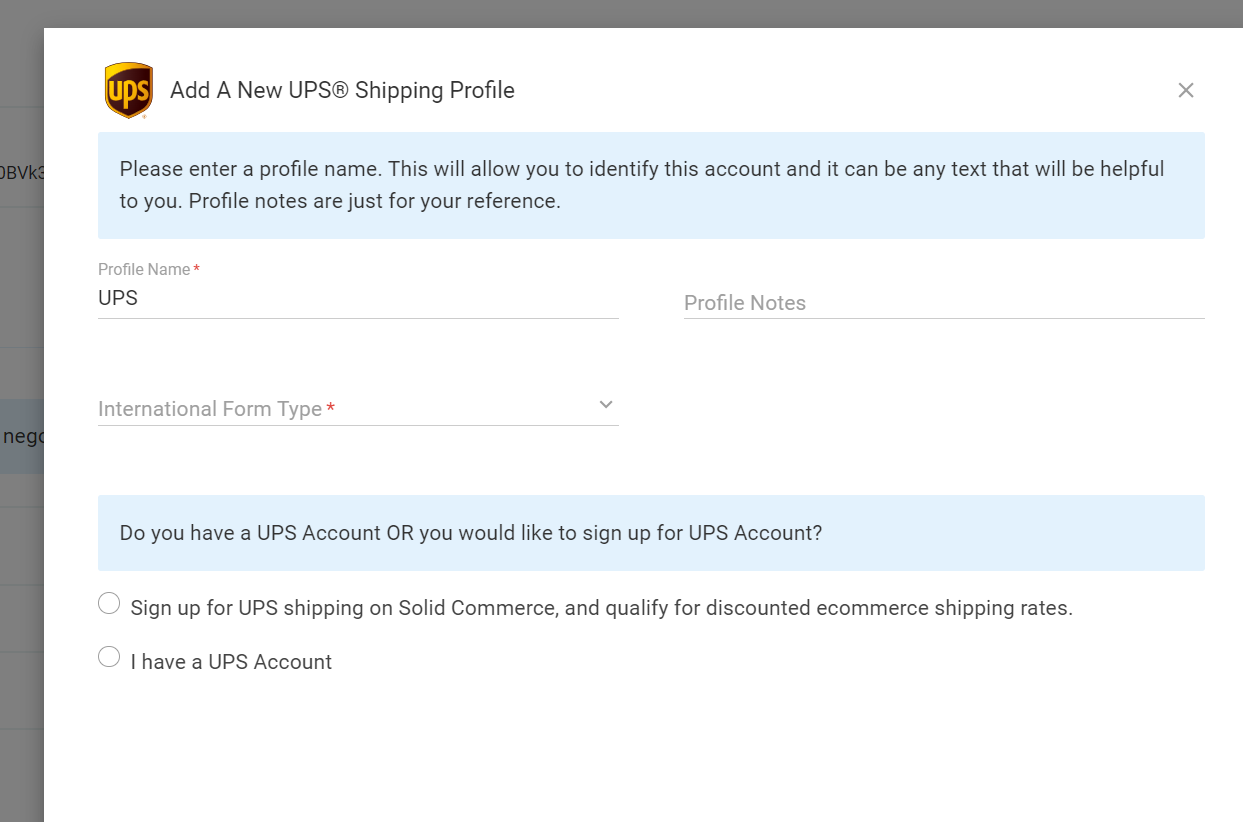
Task: Click the dropdown chevron on International Form Type
Action: [x=605, y=404]
